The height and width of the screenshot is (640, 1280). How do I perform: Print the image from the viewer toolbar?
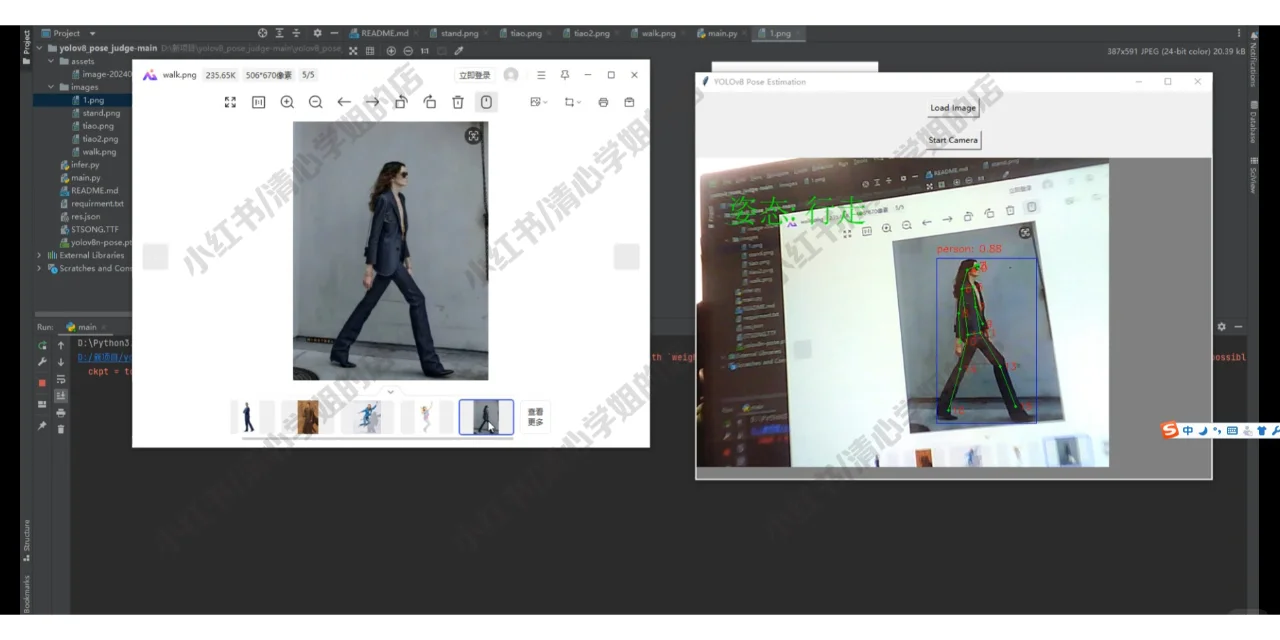point(603,102)
